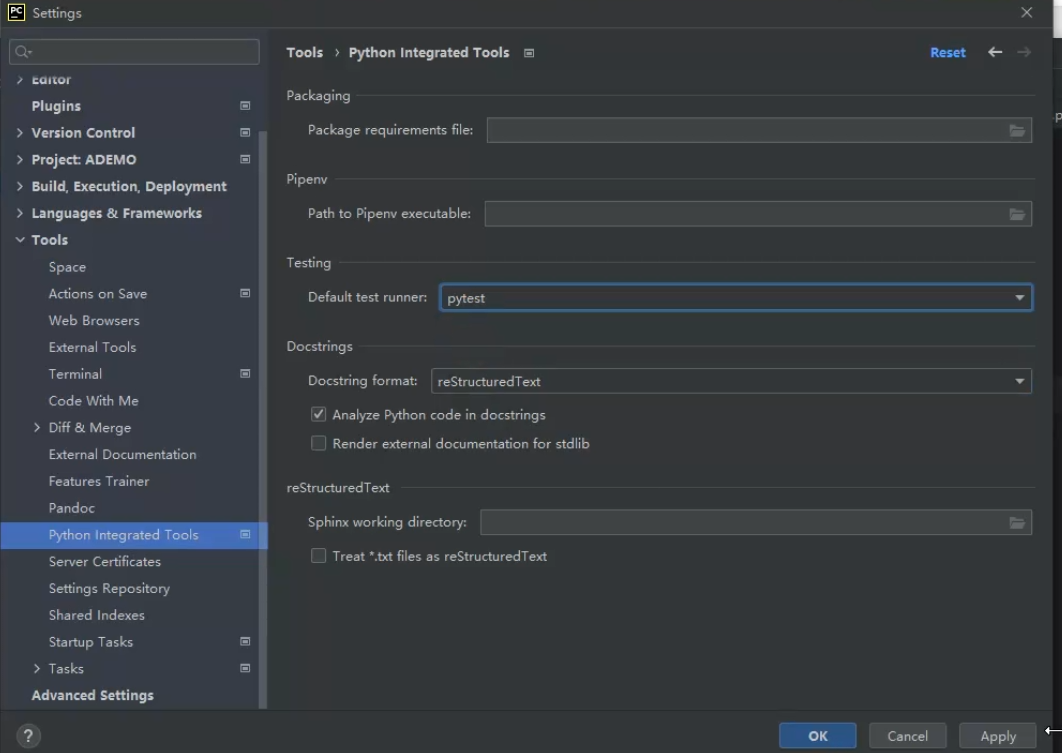Browse for Sphinx working directory folder icon
Screen dimensions: 1062x753
(1017, 522)
